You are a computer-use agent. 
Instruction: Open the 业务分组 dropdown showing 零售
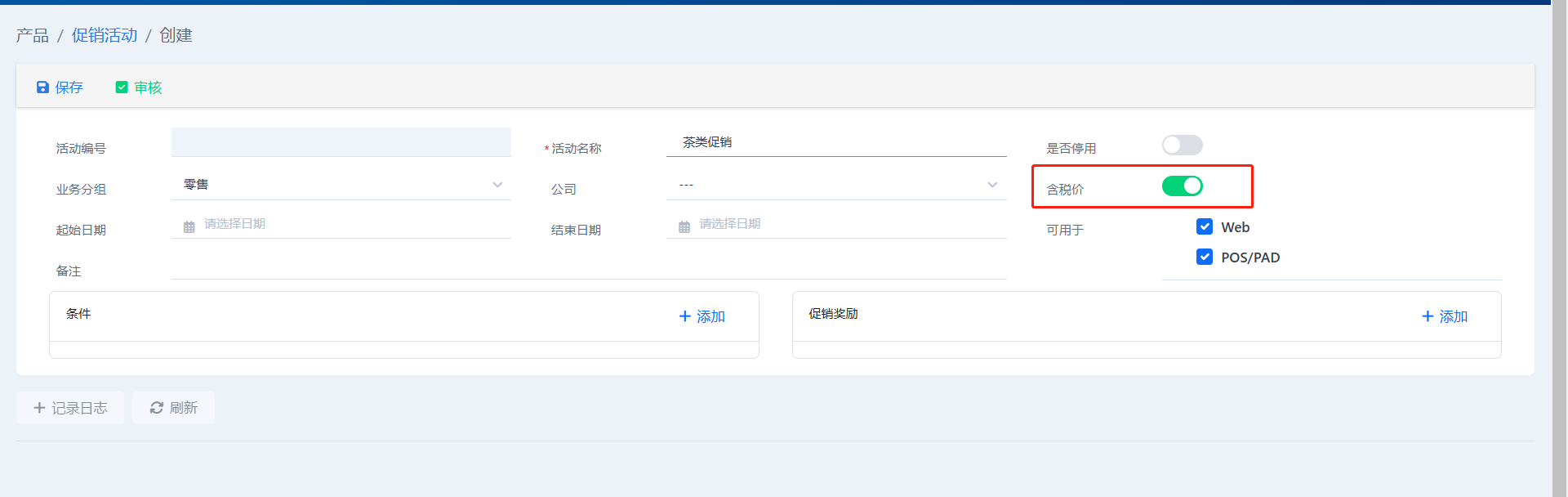click(341, 185)
